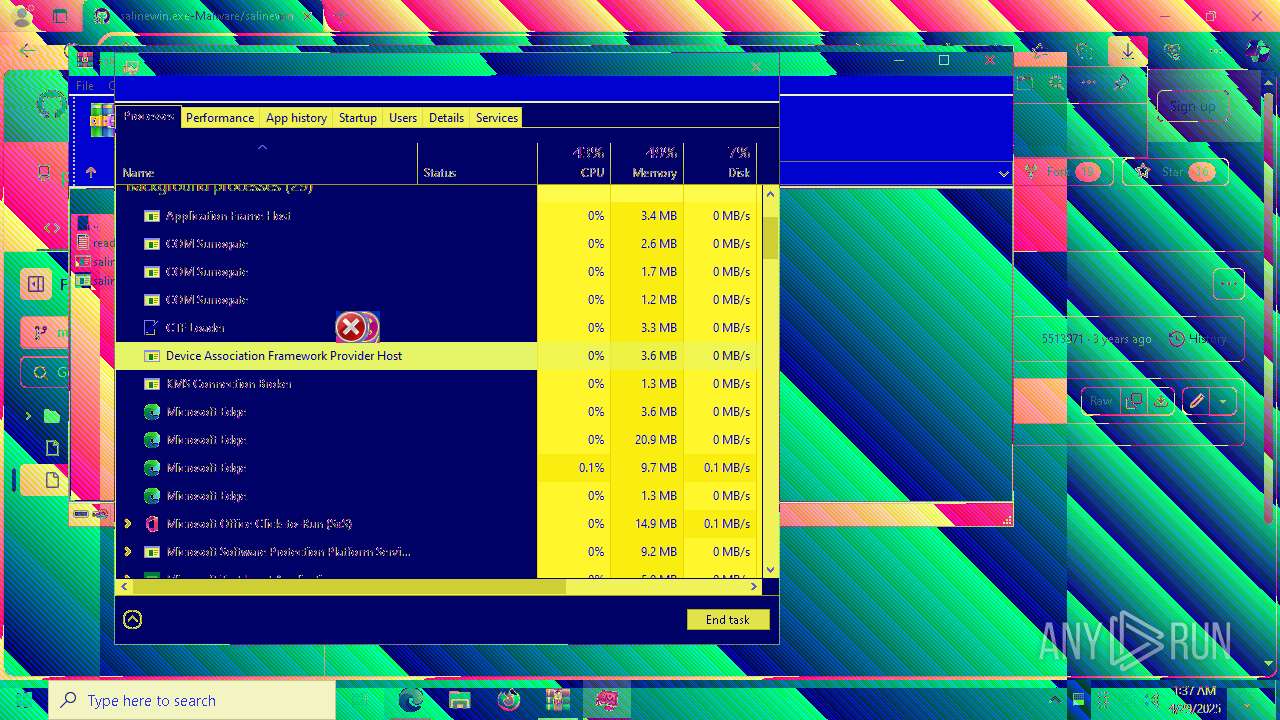
Task: Click the Fork button on GitHub page
Action: pos(1067,172)
